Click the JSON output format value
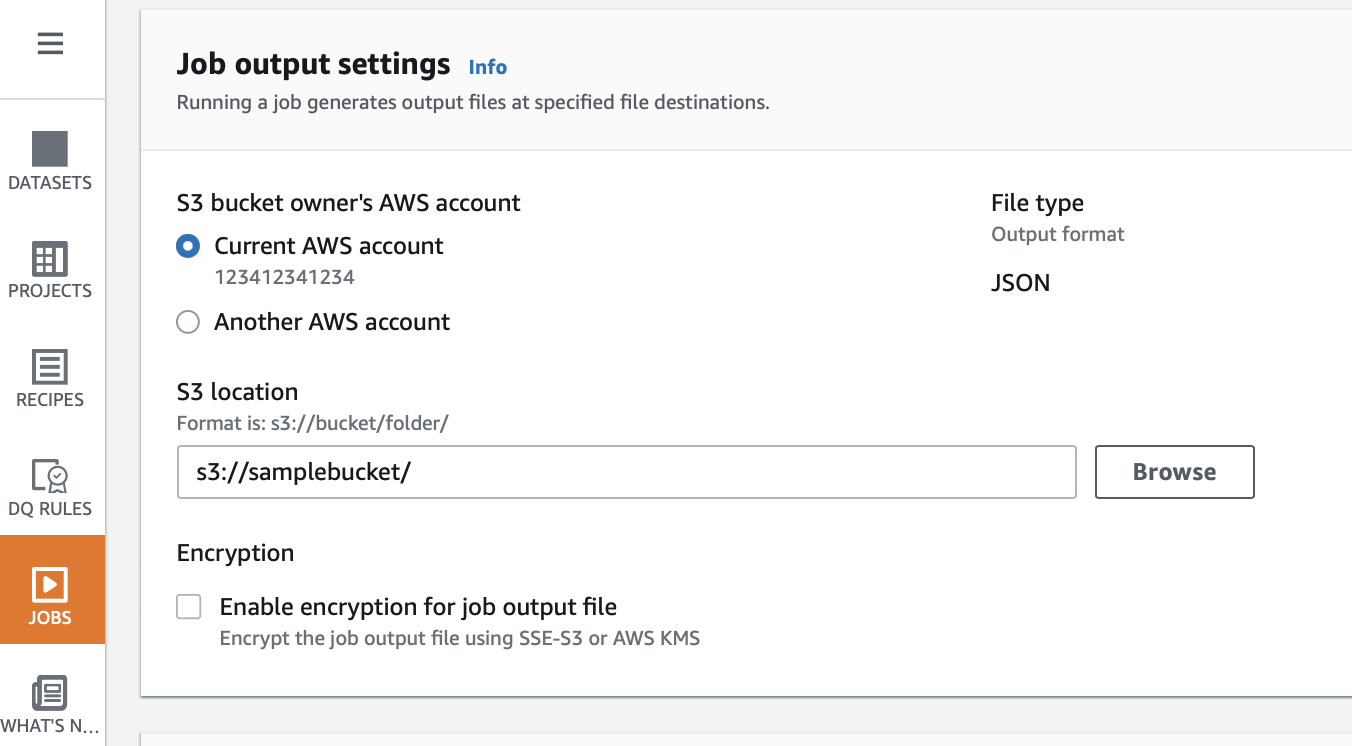Screen dimensions: 1352x746 1020,283
